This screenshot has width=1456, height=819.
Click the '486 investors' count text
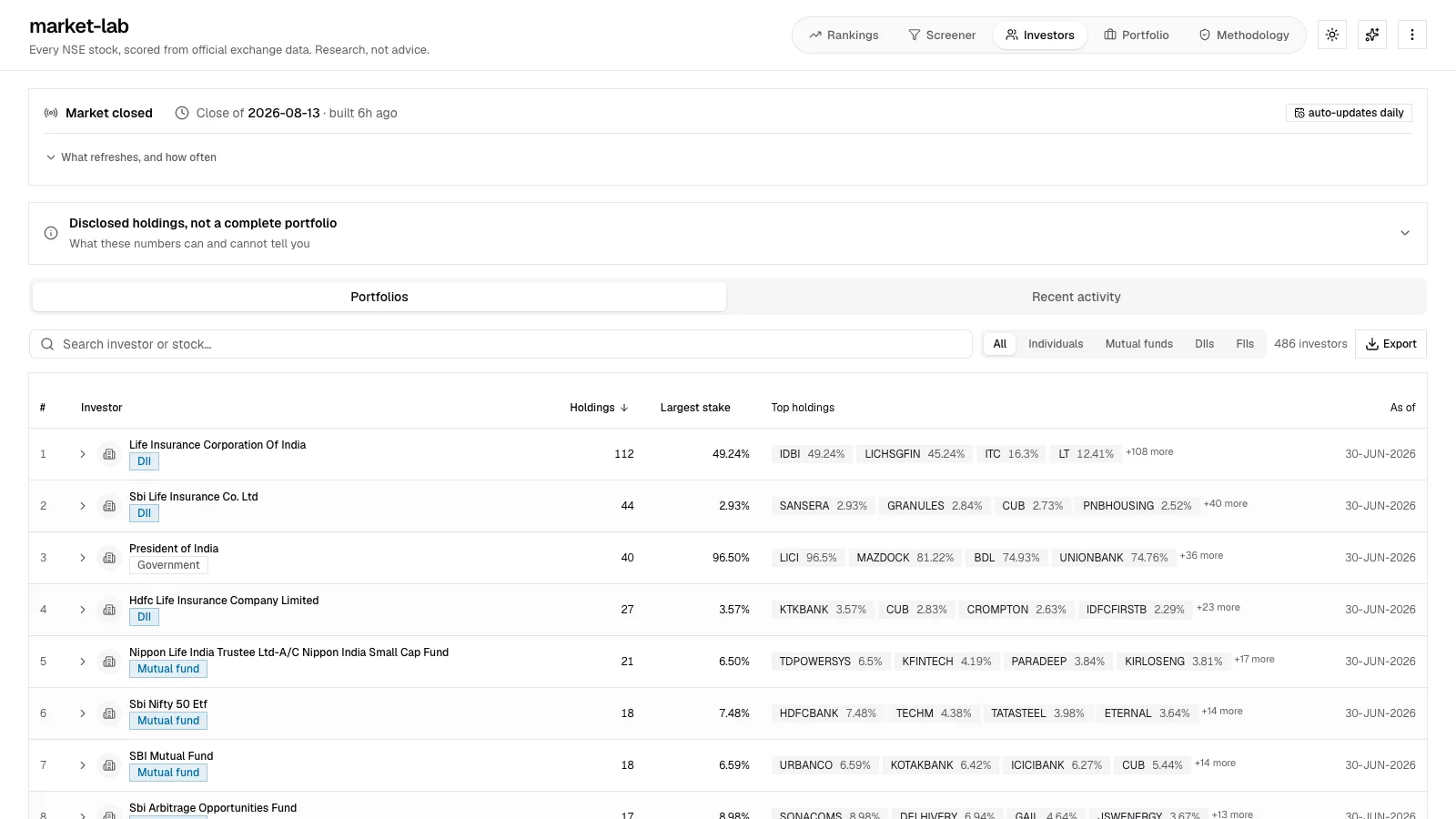1310,344
